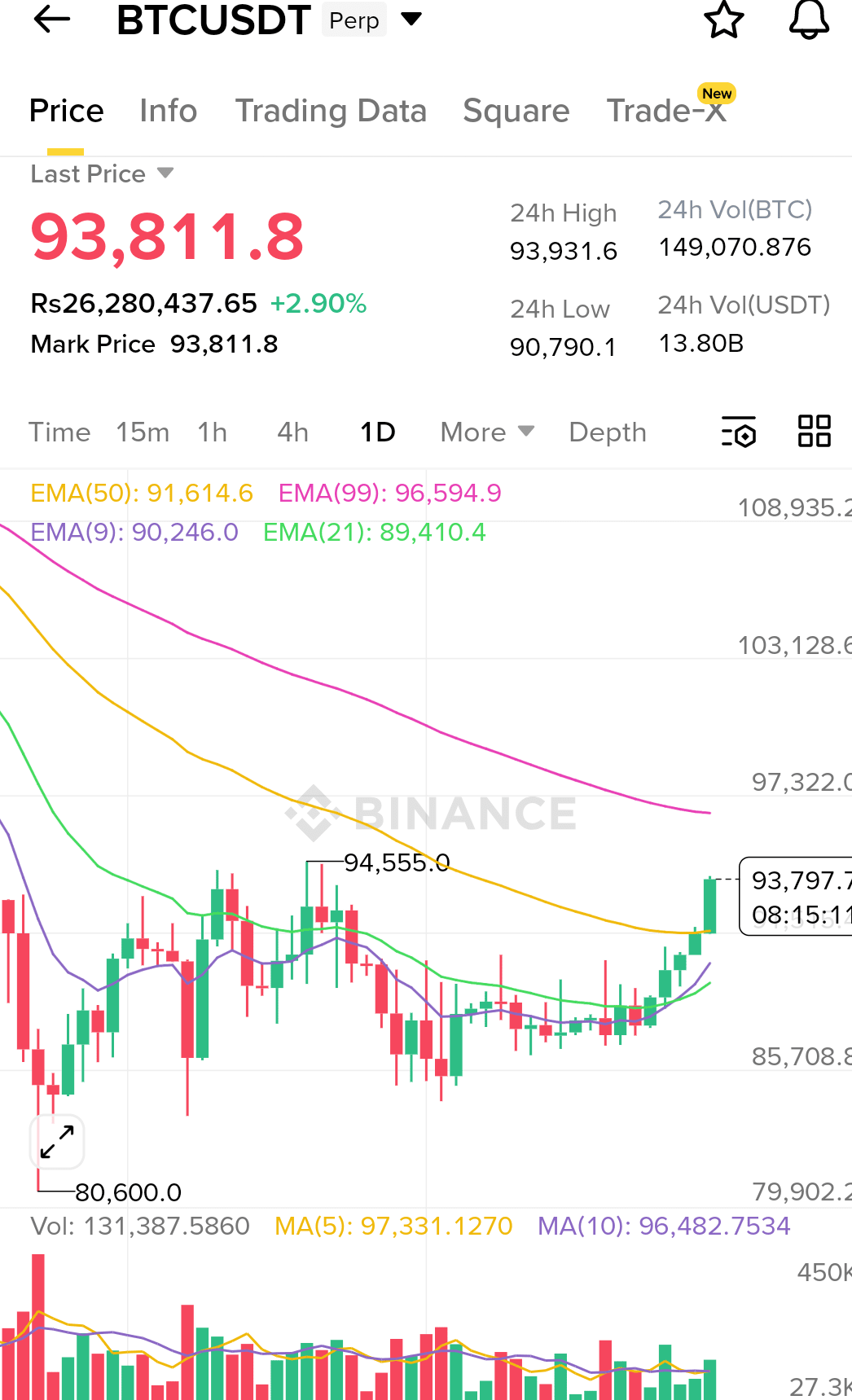This screenshot has height=1400, width=852.
Task: Switch to the 4h chart interval
Action: [x=293, y=432]
